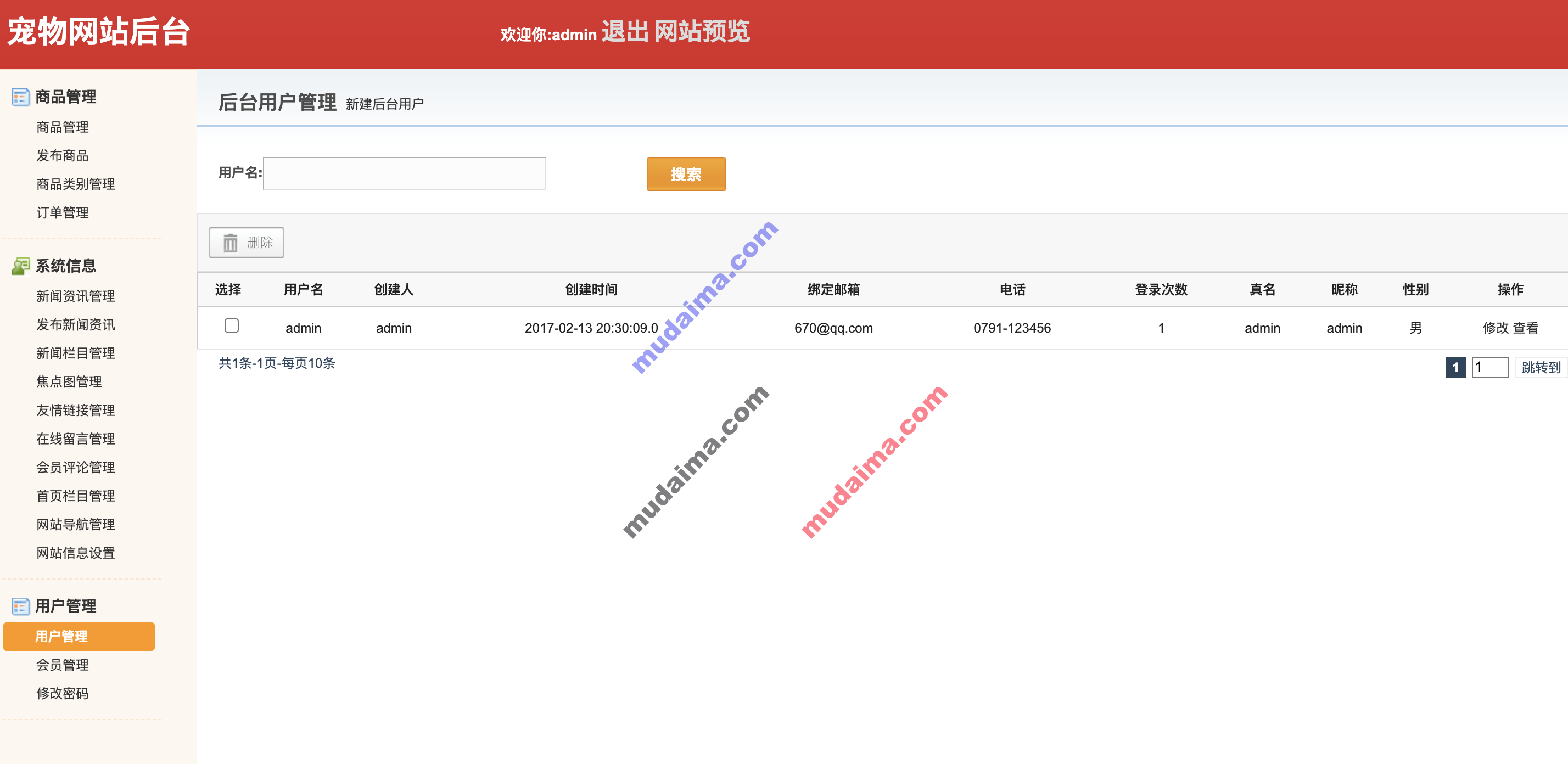The width and height of the screenshot is (1568, 764).
Task: Click the trash can icon on 删除
Action: 230,243
